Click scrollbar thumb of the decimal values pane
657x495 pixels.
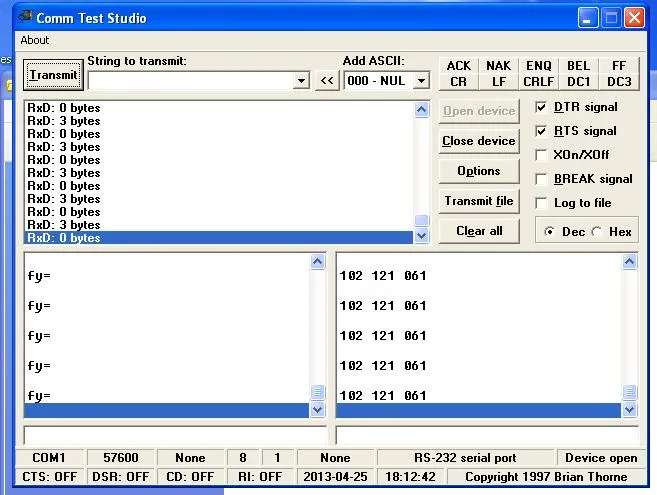pyautogui.click(x=629, y=392)
